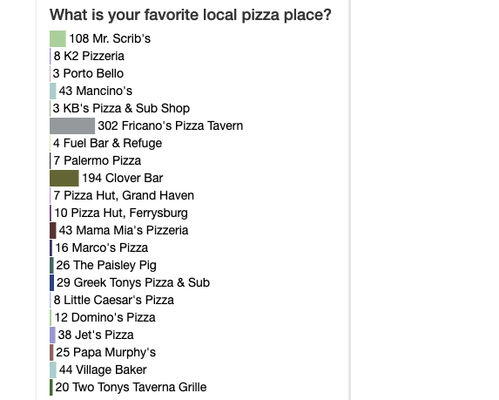Select the 3 Porto Bello entry
This screenshot has width=499, height=400.
pyautogui.click(x=88, y=73)
